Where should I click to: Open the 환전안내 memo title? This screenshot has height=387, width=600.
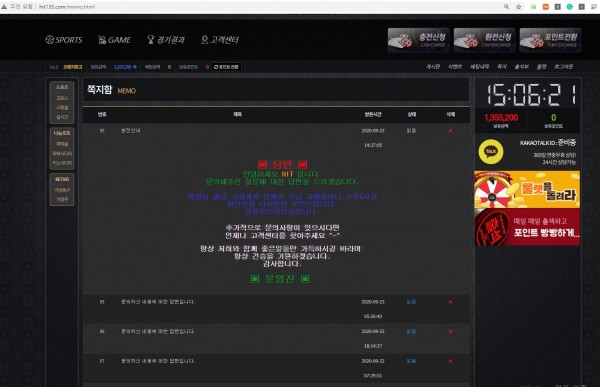(x=130, y=131)
